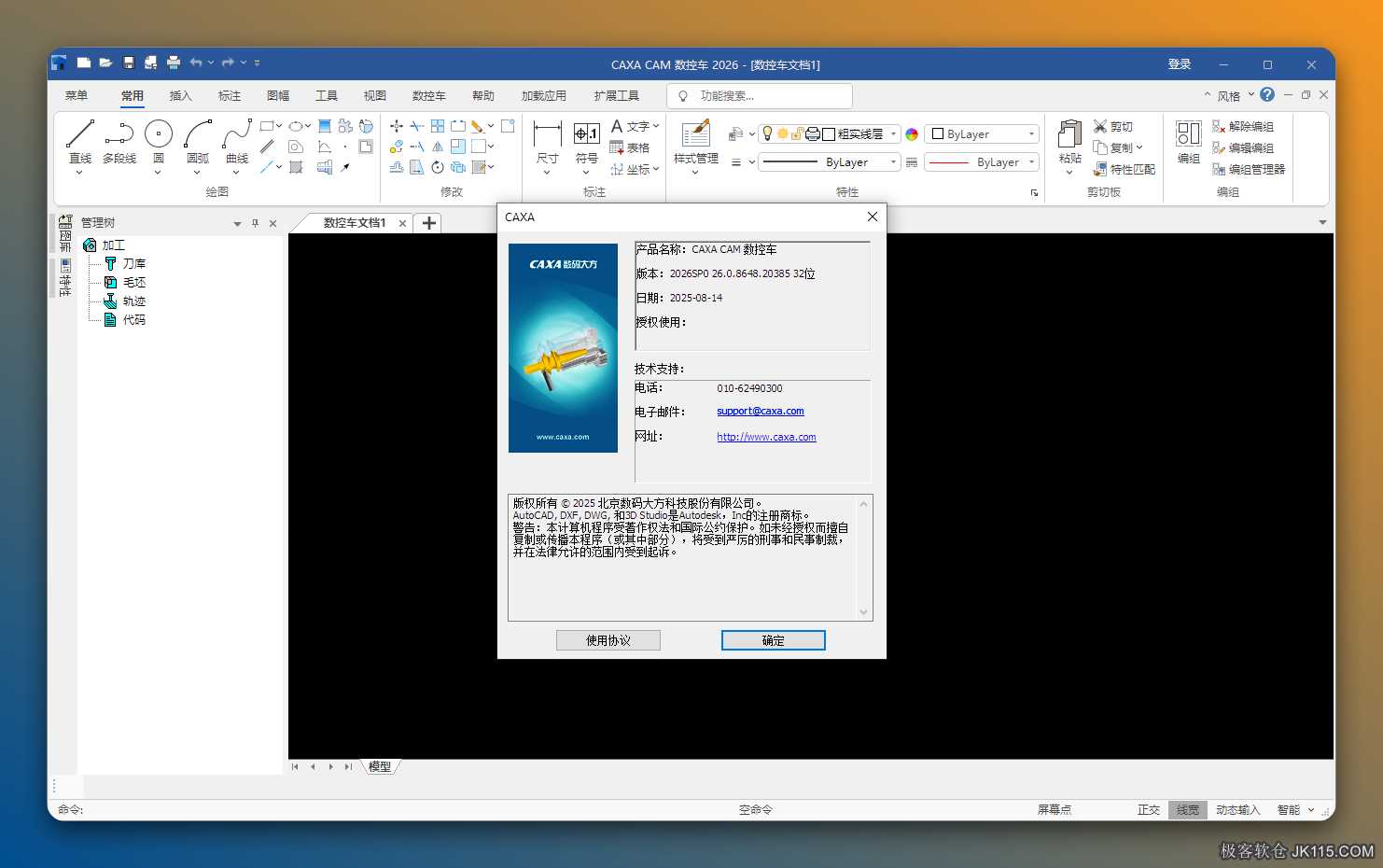This screenshot has width=1383, height=868.
Task: Add a new document tab with plus
Action: [x=429, y=223]
